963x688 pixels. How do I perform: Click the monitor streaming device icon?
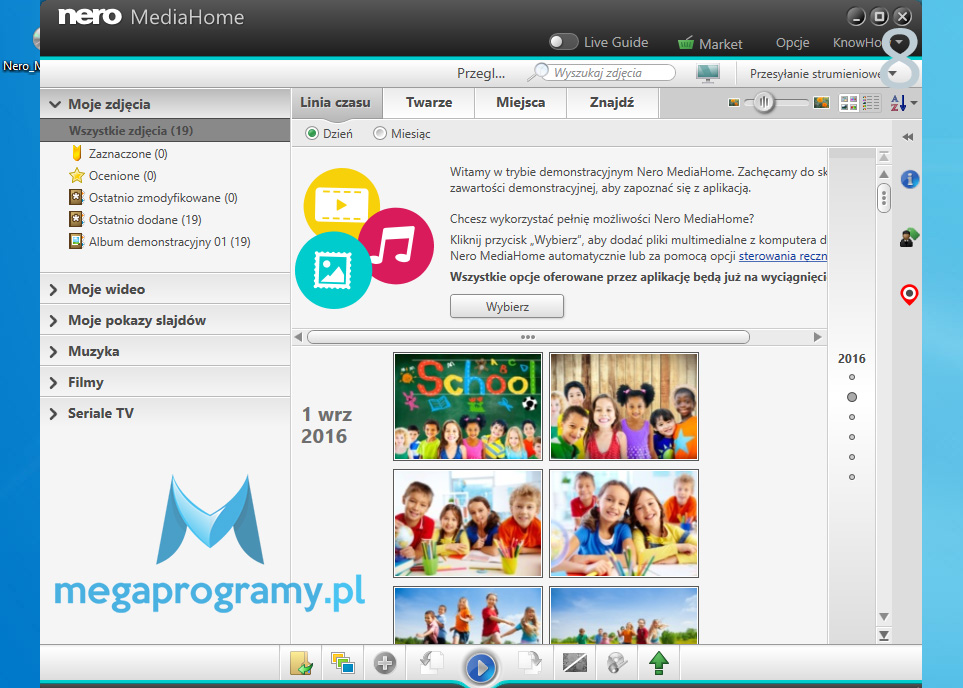(708, 73)
